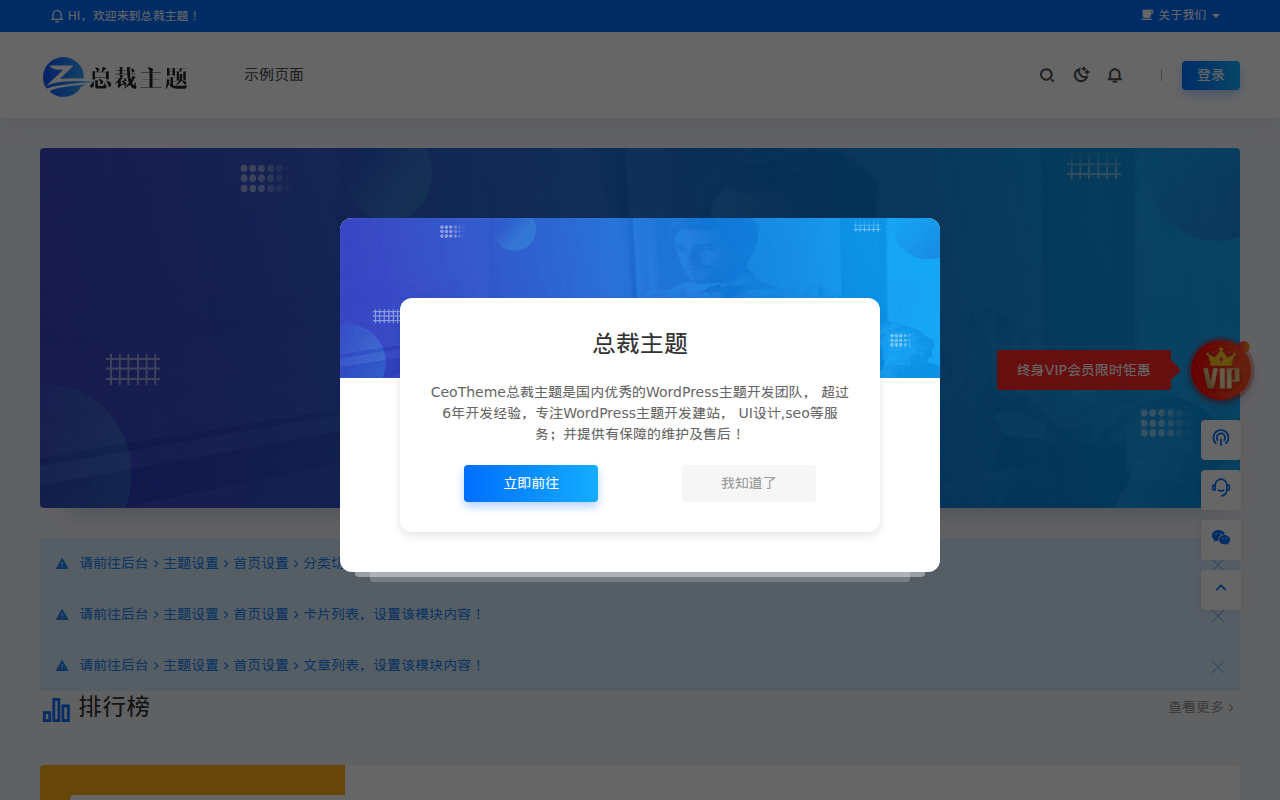Open the 示例页面 navigation menu item
Screen dimensions: 1280x800
(x=274, y=75)
